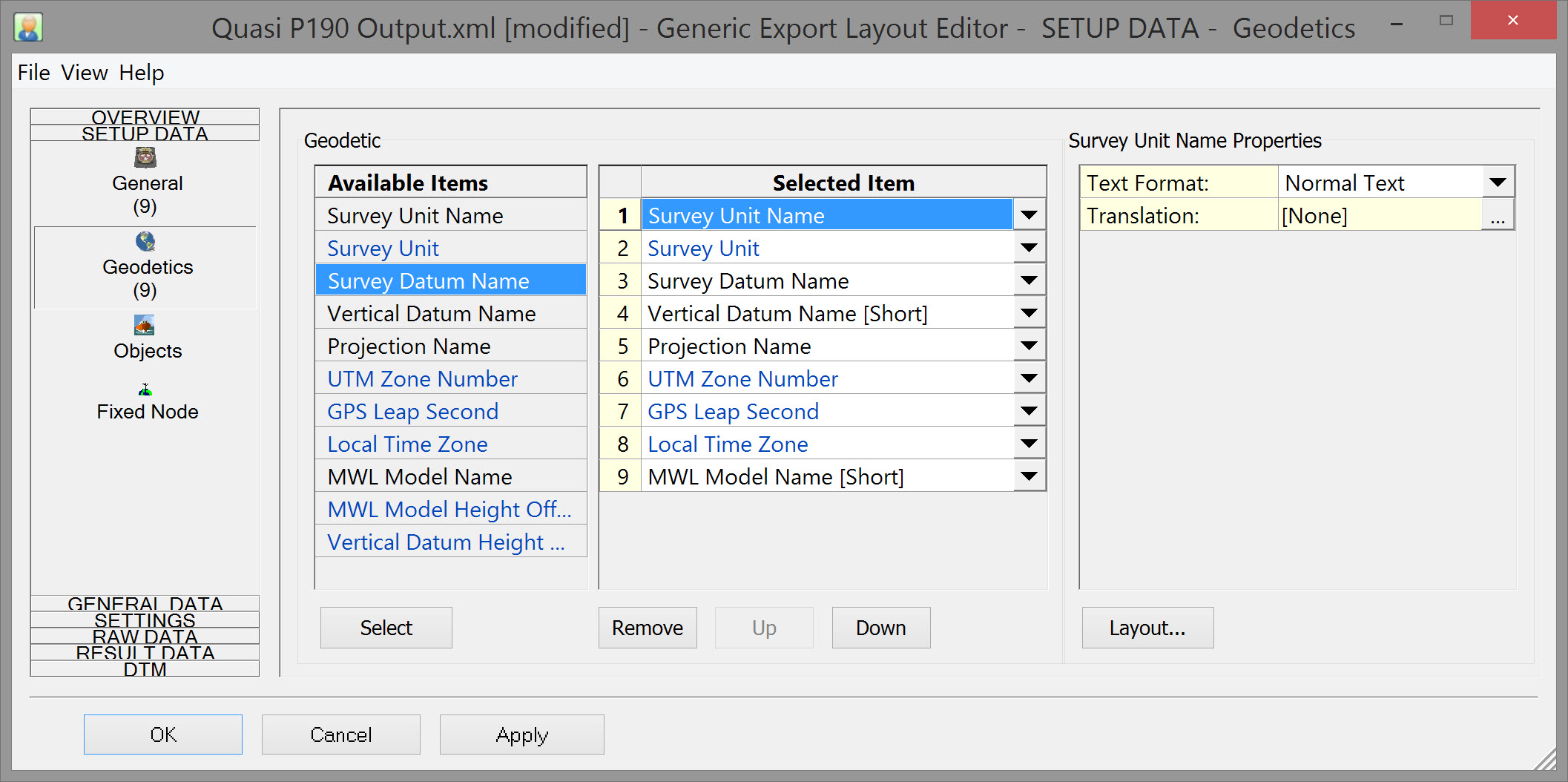The width and height of the screenshot is (1568, 782).
Task: Click the Translation browse ellipsis button
Action: [1498, 216]
